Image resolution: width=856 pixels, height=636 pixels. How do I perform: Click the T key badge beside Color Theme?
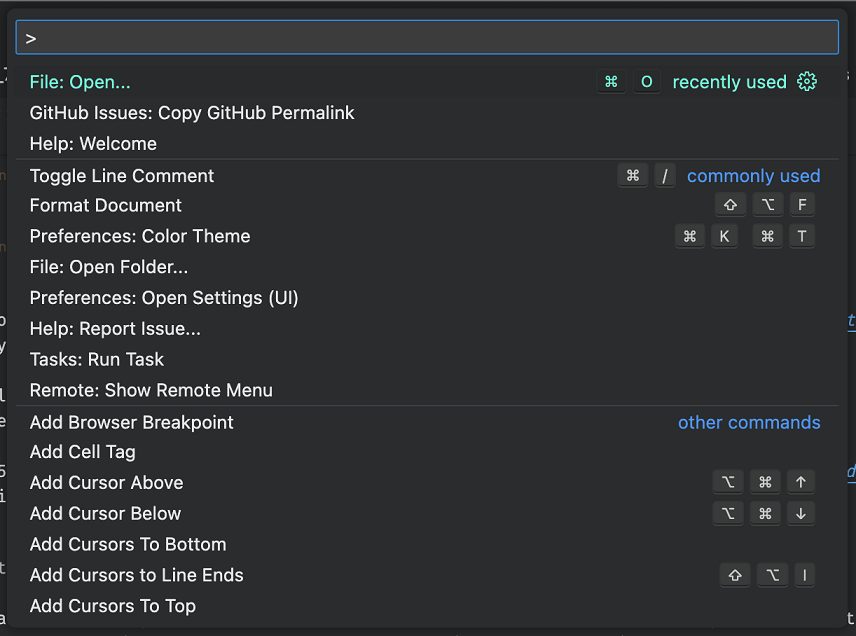click(x=802, y=236)
